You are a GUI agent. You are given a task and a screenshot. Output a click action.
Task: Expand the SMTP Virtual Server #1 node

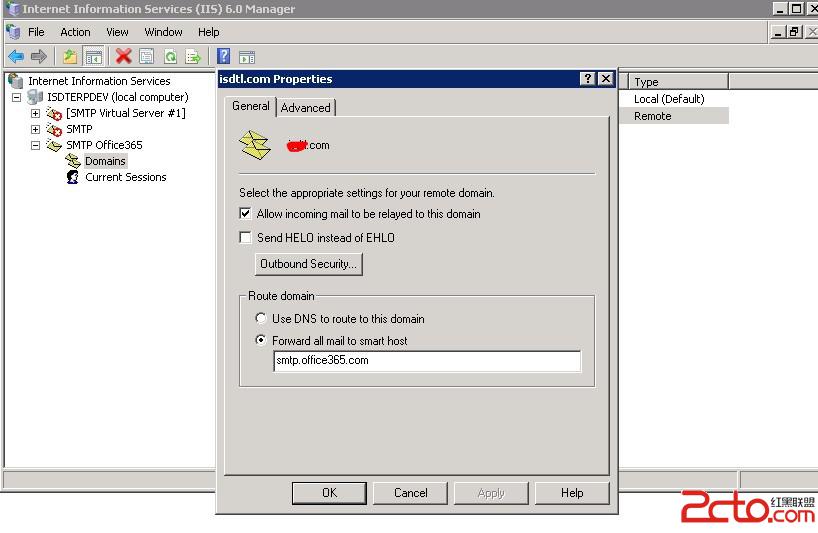pos(35,113)
